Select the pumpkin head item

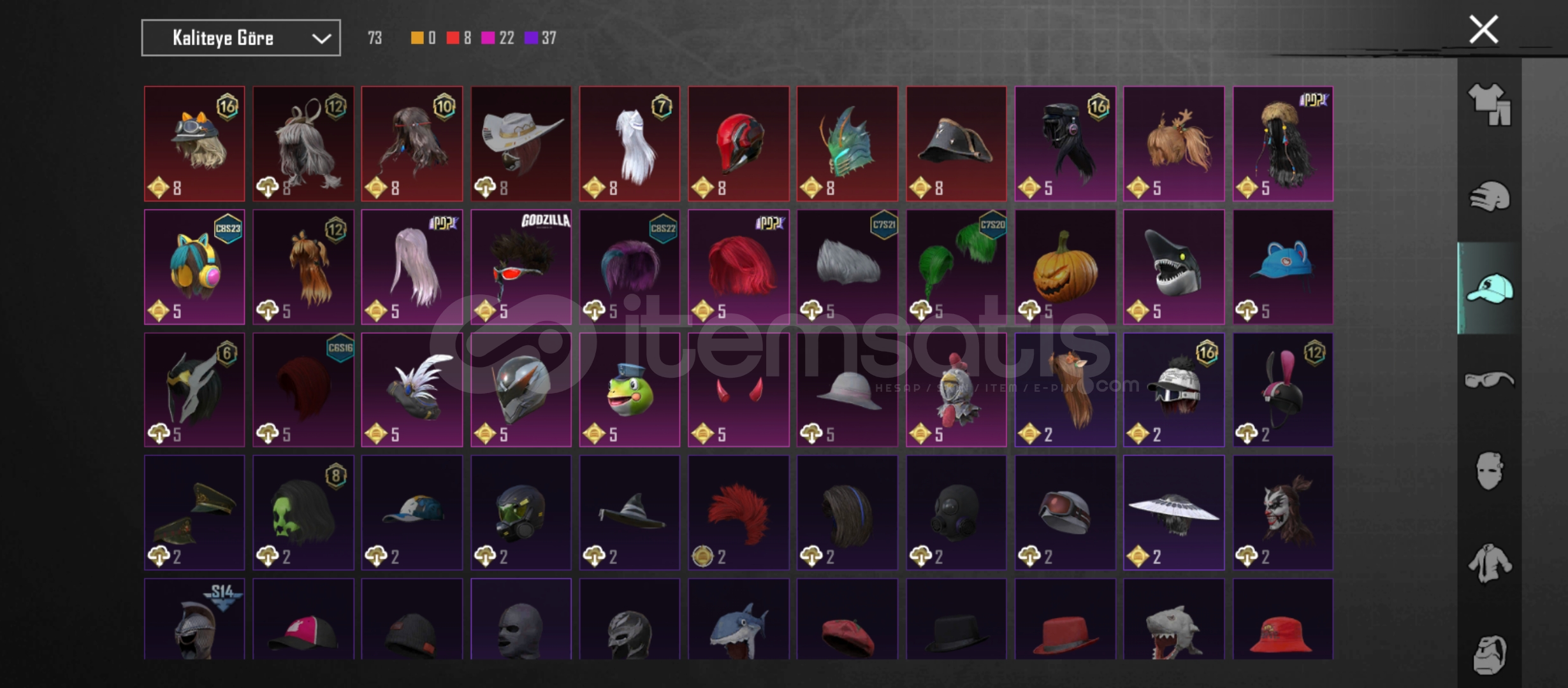(1065, 267)
